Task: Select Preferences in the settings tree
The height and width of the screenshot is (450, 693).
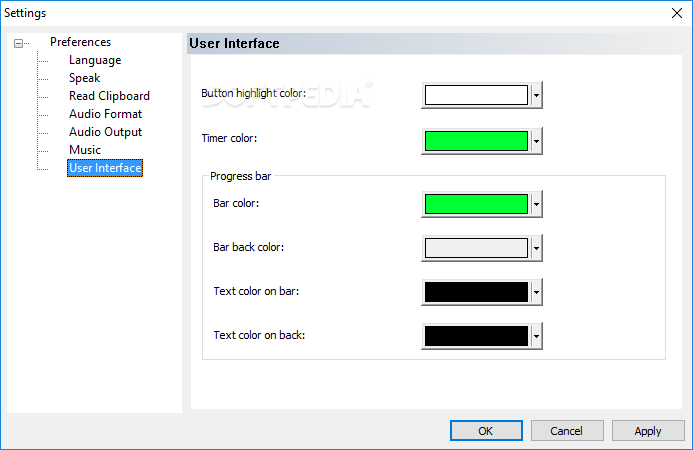Action: 80,42
